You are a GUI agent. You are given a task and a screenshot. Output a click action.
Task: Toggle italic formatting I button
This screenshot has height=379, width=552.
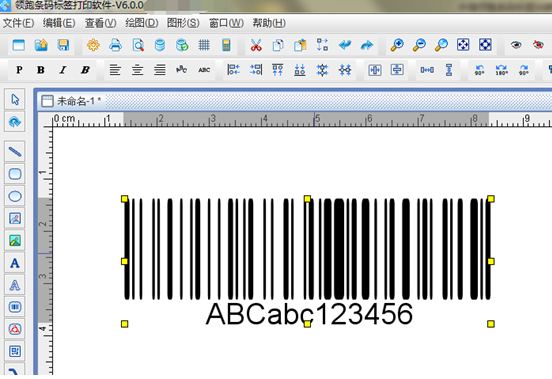click(63, 70)
